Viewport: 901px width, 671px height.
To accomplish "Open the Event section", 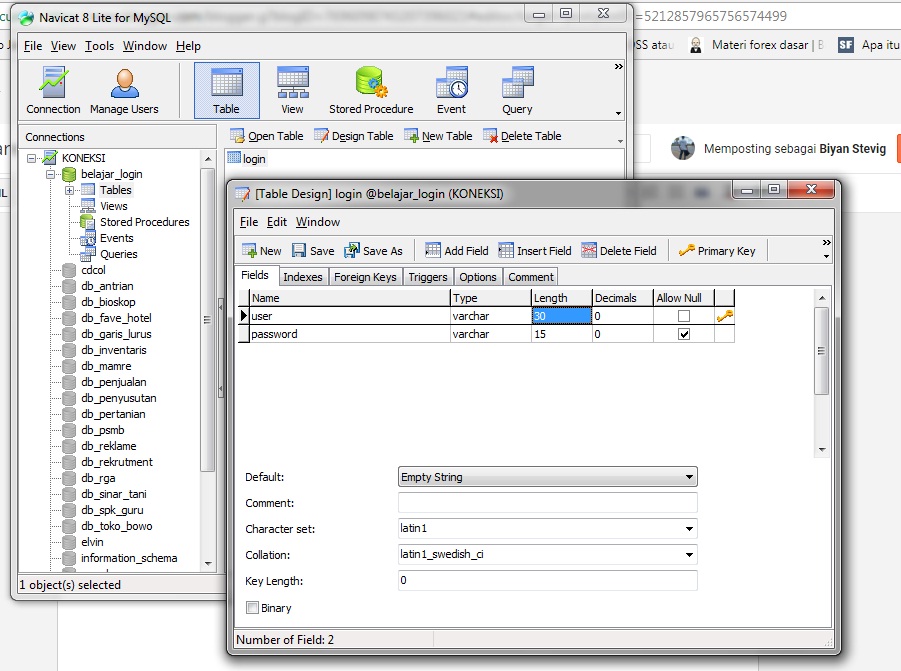I will [x=452, y=91].
